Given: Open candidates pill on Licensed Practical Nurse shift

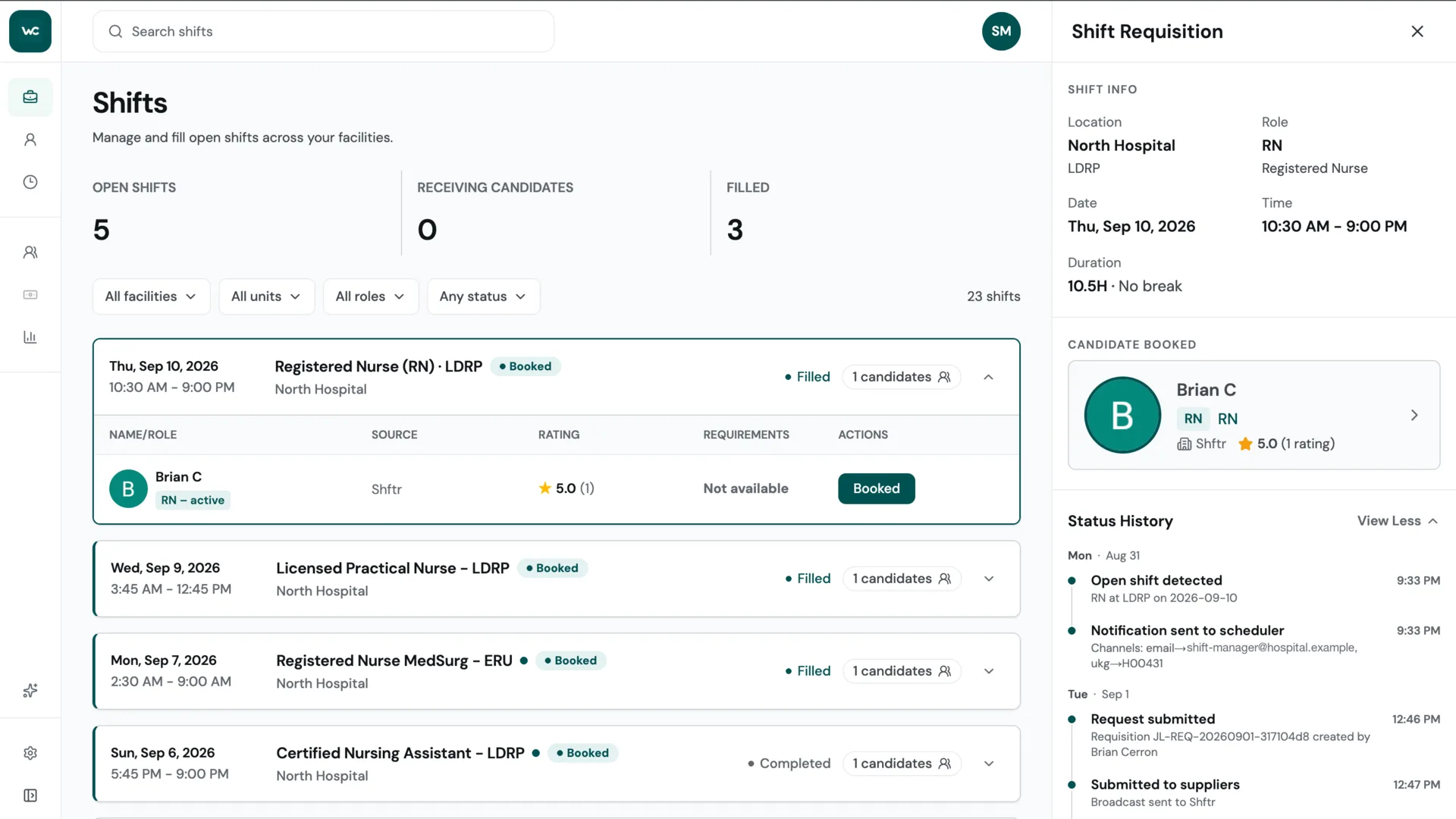Looking at the screenshot, I should 902,579.
